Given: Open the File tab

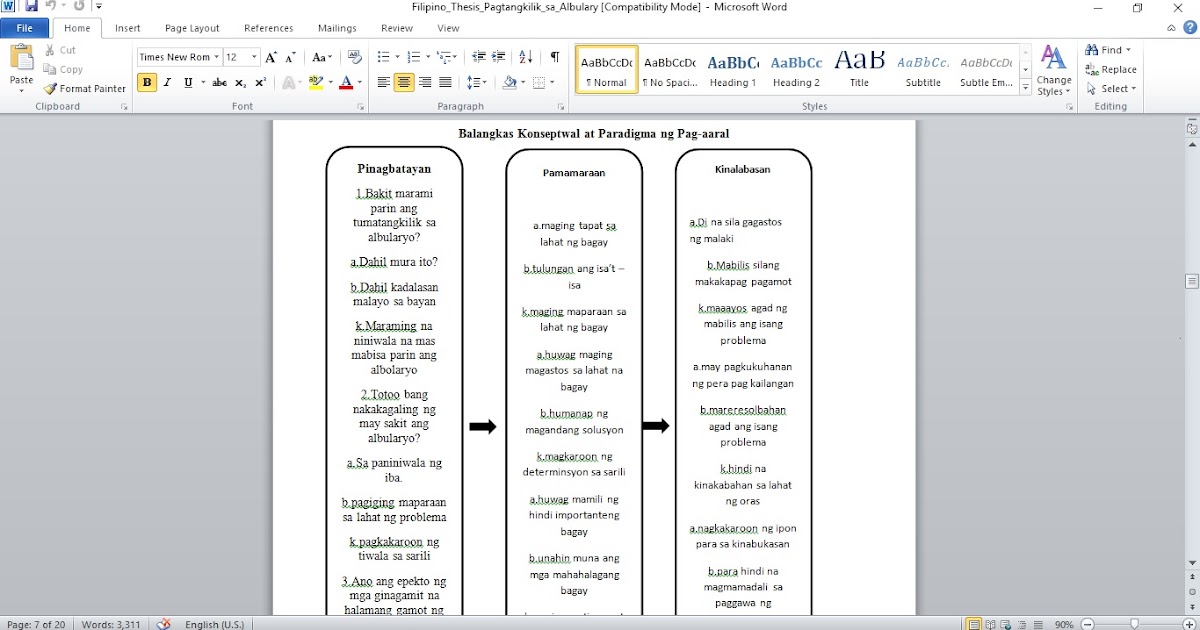Looking at the screenshot, I should pyautogui.click(x=25, y=28).
